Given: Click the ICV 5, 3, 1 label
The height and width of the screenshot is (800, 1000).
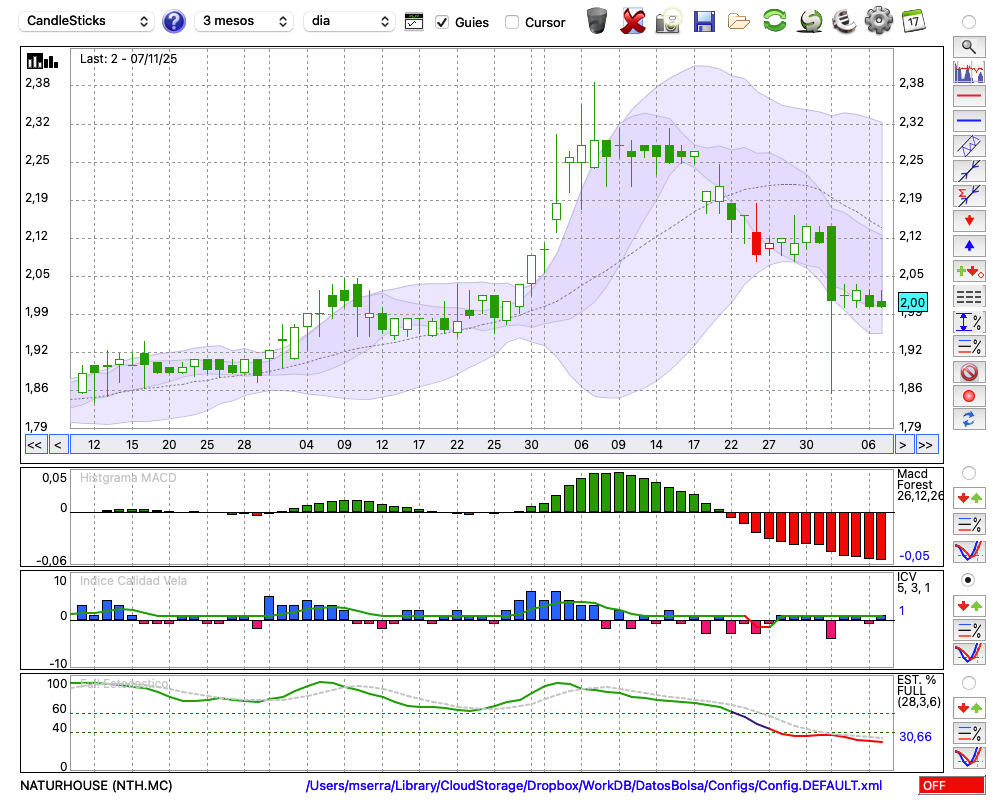Looking at the screenshot, I should click(913, 582).
